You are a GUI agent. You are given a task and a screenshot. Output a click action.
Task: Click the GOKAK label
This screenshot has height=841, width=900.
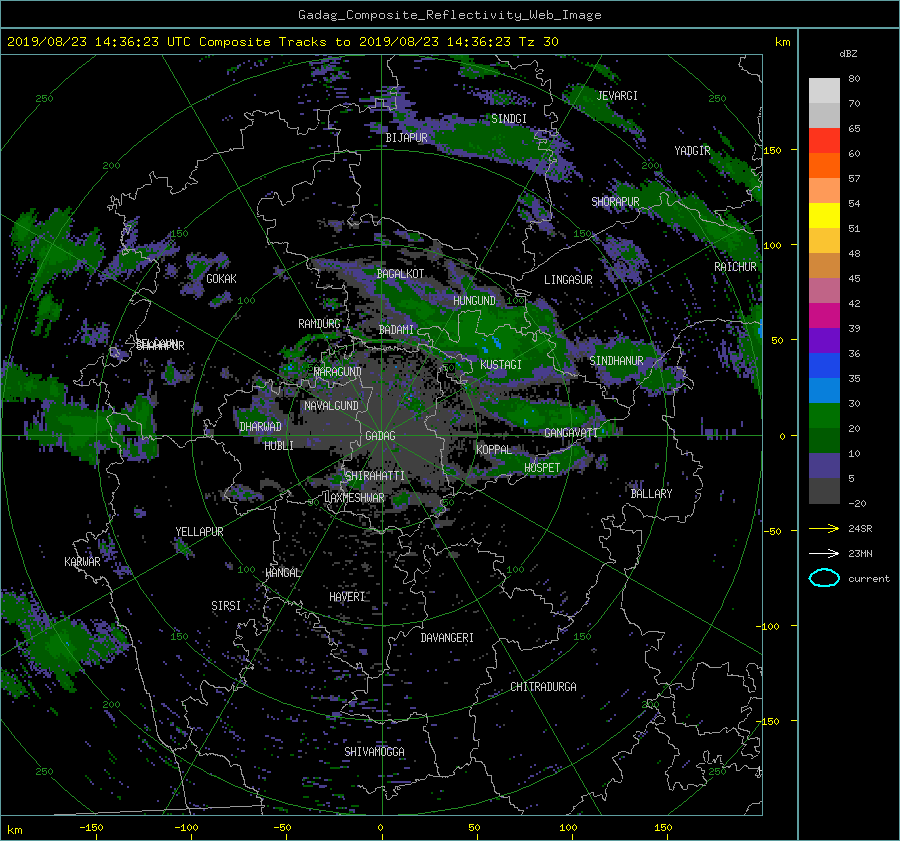click(221, 279)
